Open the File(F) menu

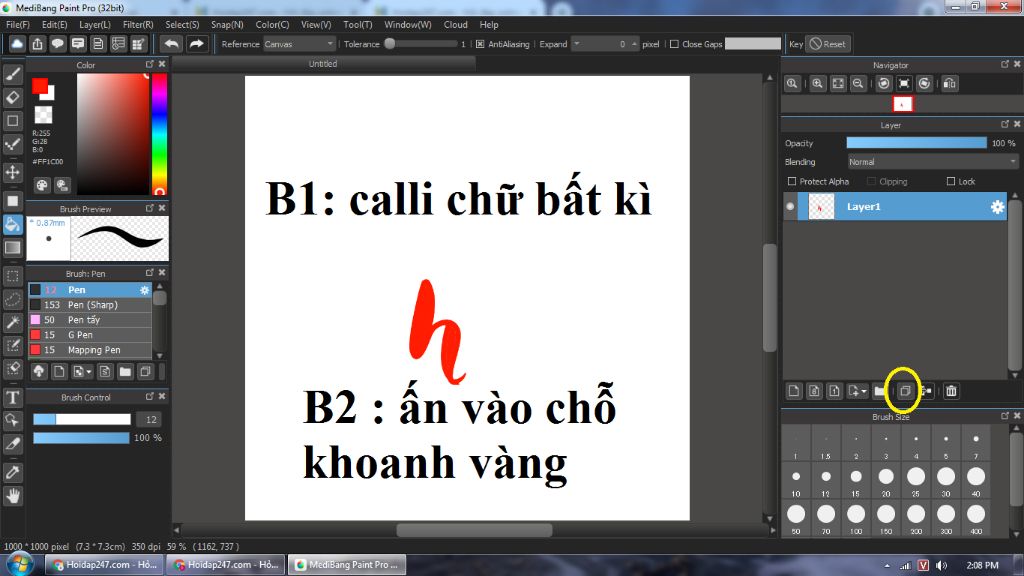(x=18, y=24)
